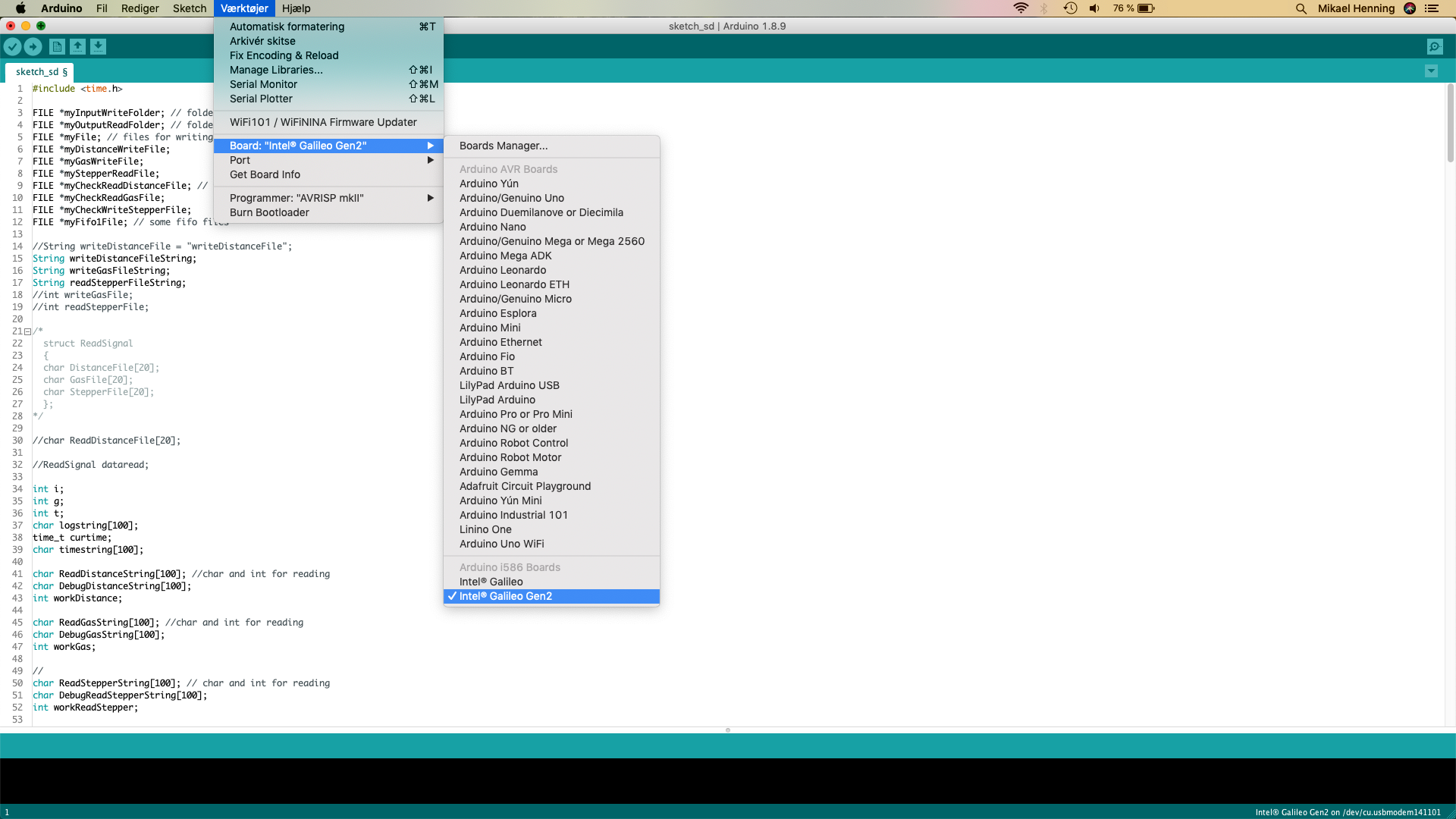Select Arduino Yún board
Screen dimensions: 1456x819
pos(551,184)
